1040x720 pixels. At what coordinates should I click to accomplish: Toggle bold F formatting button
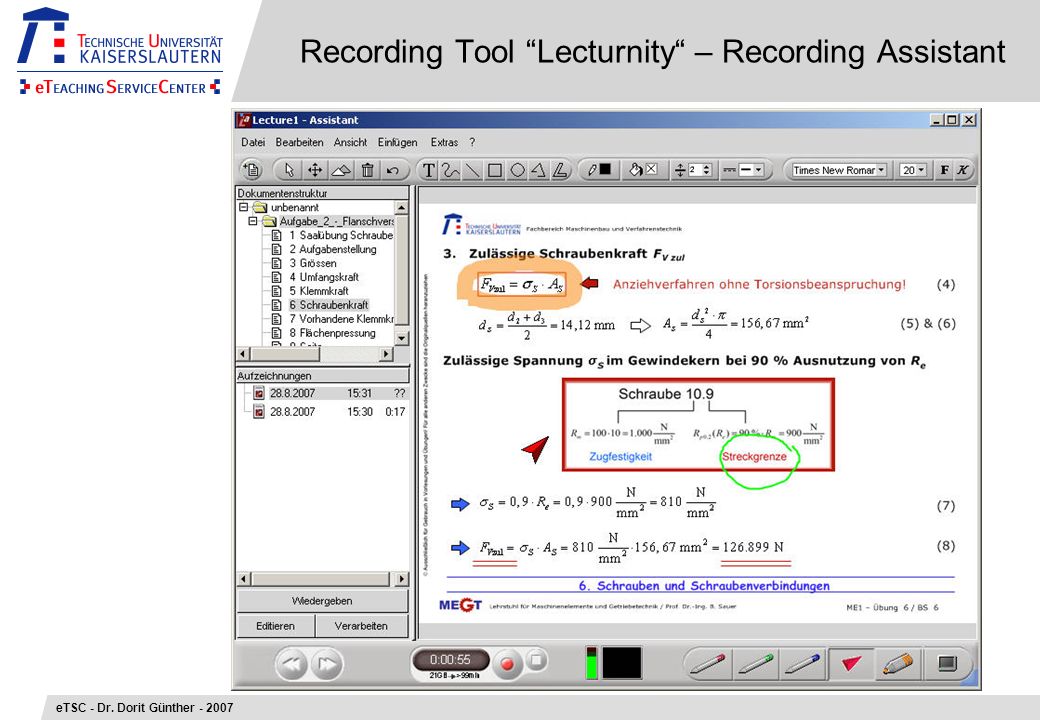pyautogui.click(x=944, y=170)
